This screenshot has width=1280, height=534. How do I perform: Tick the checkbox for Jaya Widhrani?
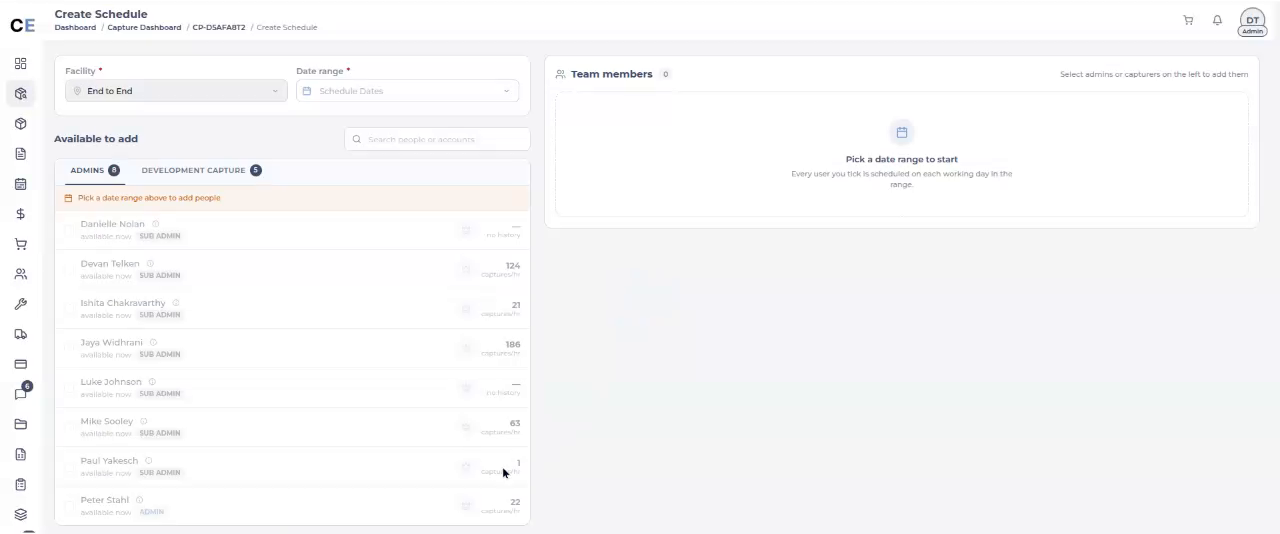tap(69, 348)
